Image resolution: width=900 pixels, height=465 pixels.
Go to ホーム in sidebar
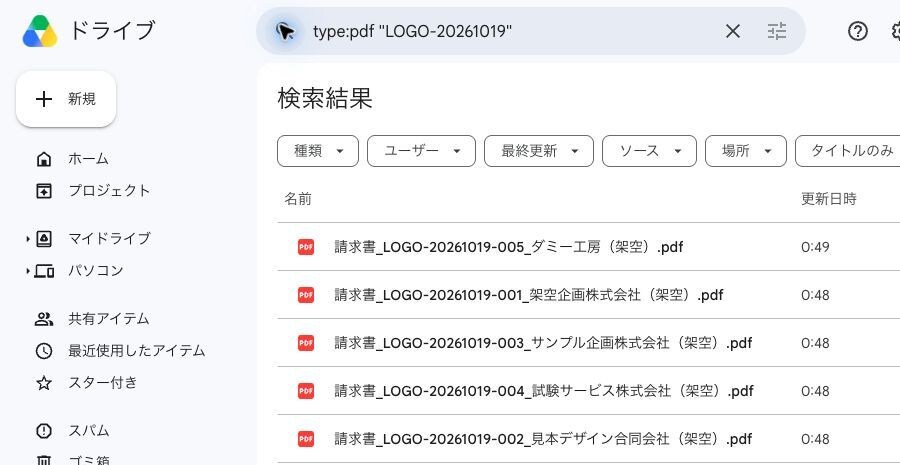(88, 159)
